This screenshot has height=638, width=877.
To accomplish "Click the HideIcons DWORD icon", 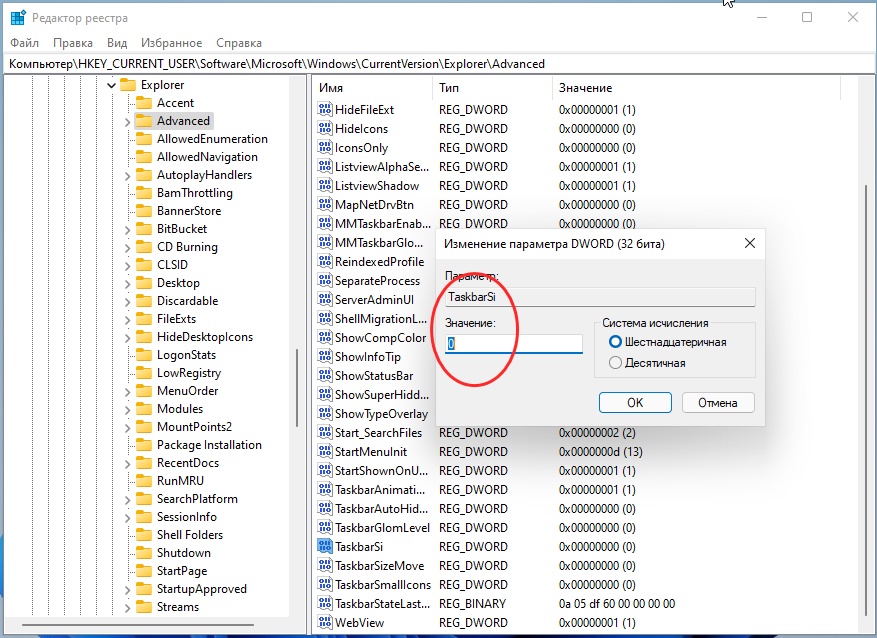I will click(324, 128).
